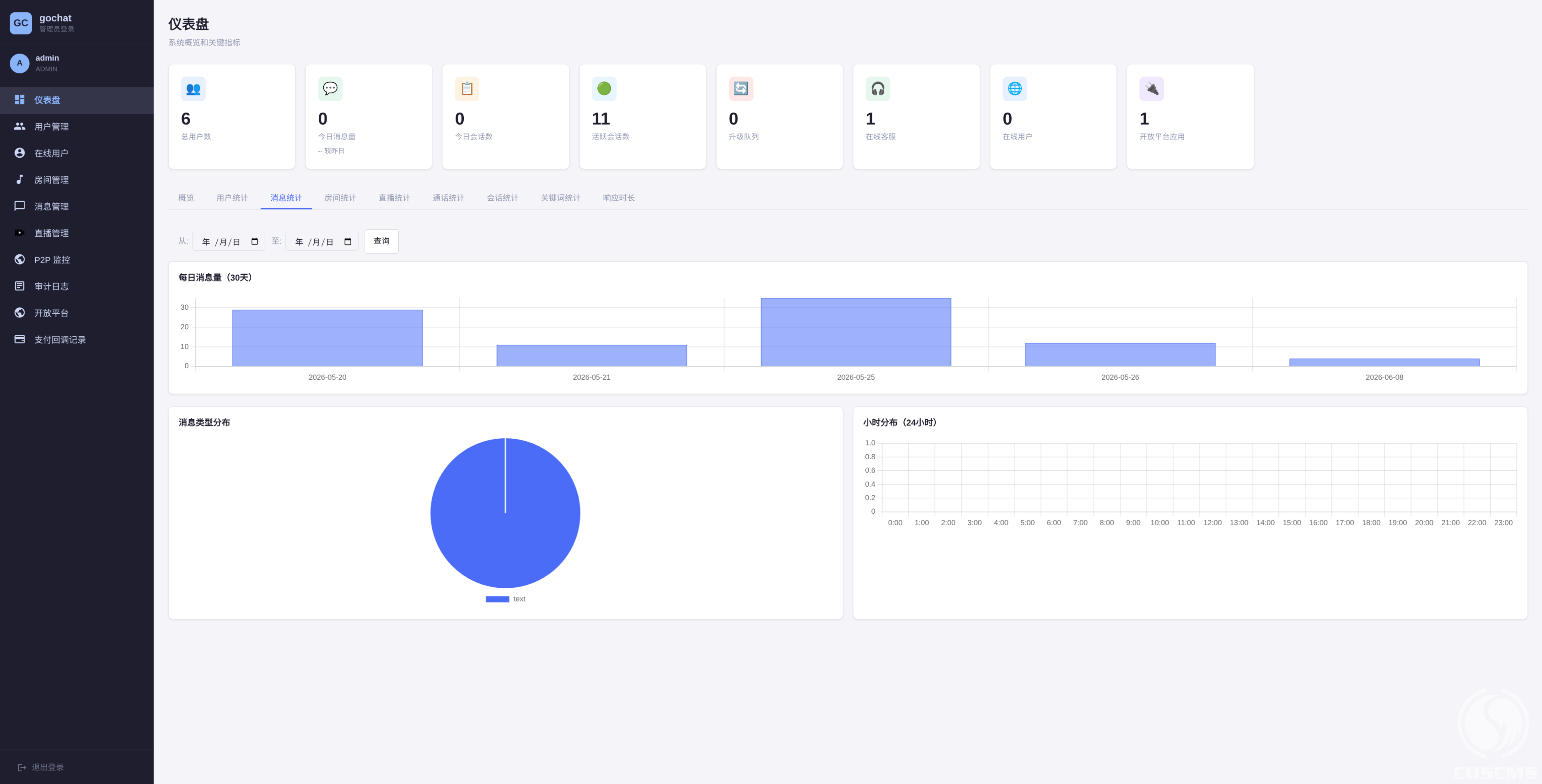Open the 直播统计 tab
The image size is (1542, 784).
[395, 198]
